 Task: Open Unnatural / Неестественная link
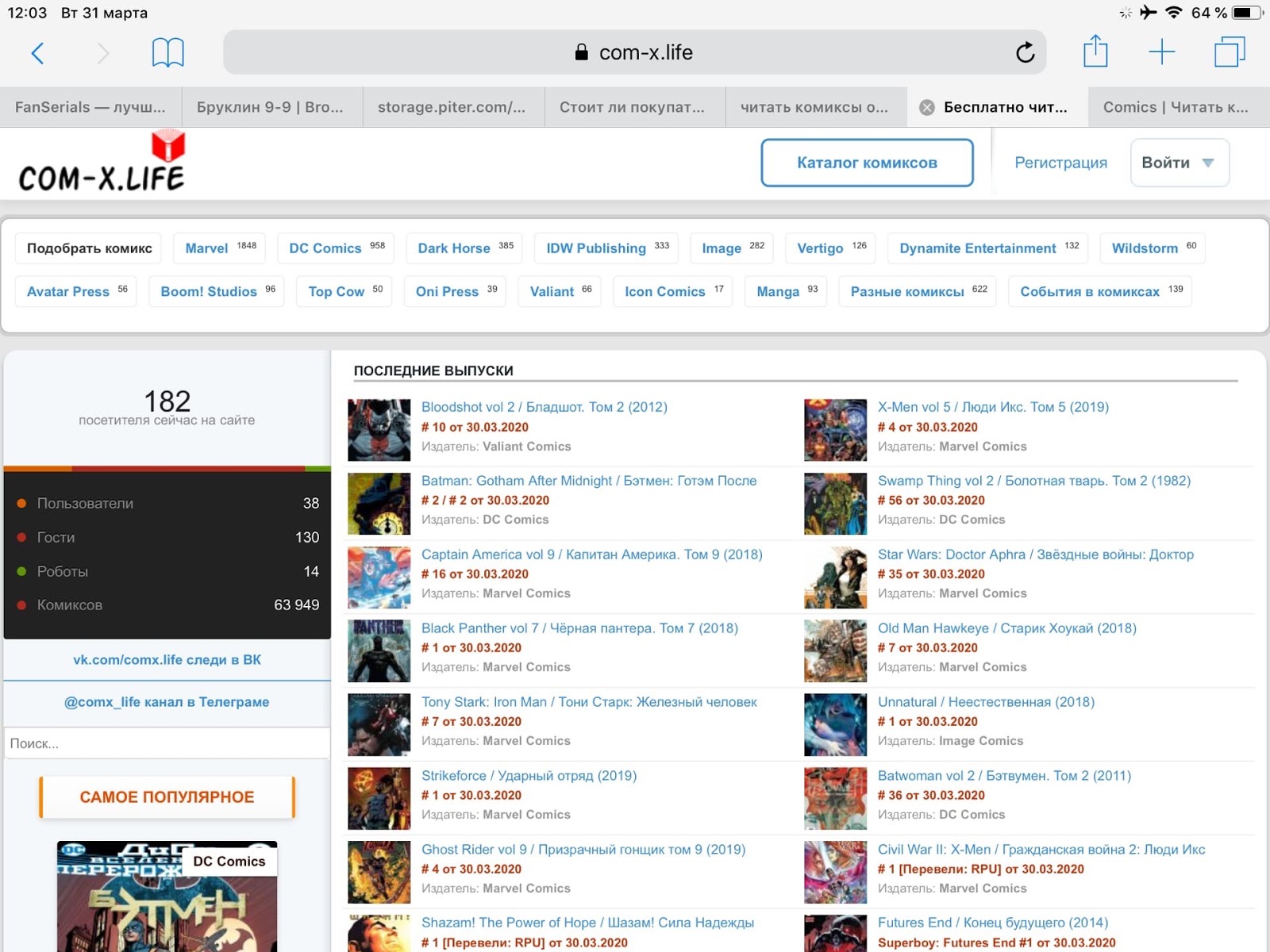(x=986, y=702)
